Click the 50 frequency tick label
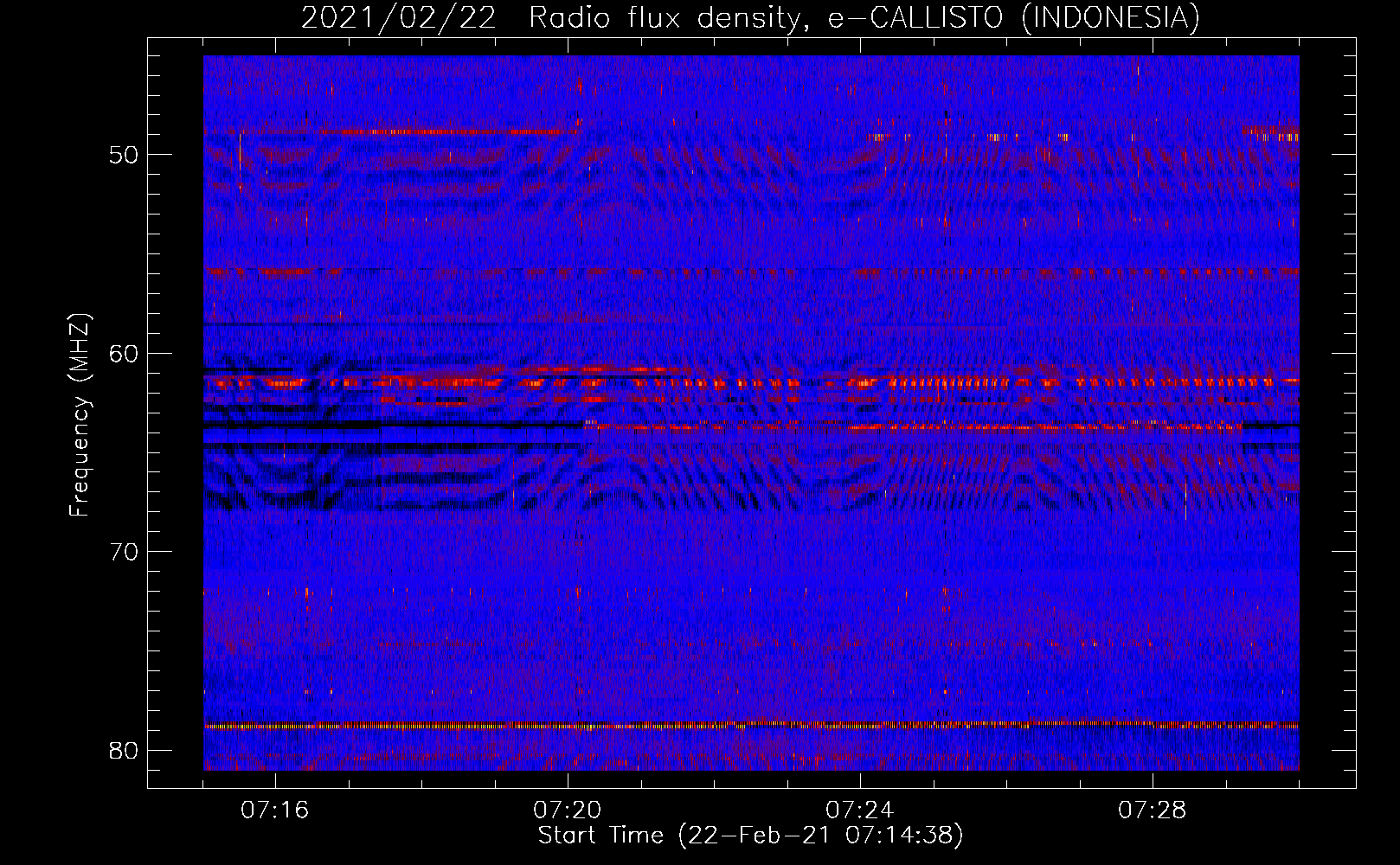This screenshot has width=1400, height=865. [x=125, y=156]
